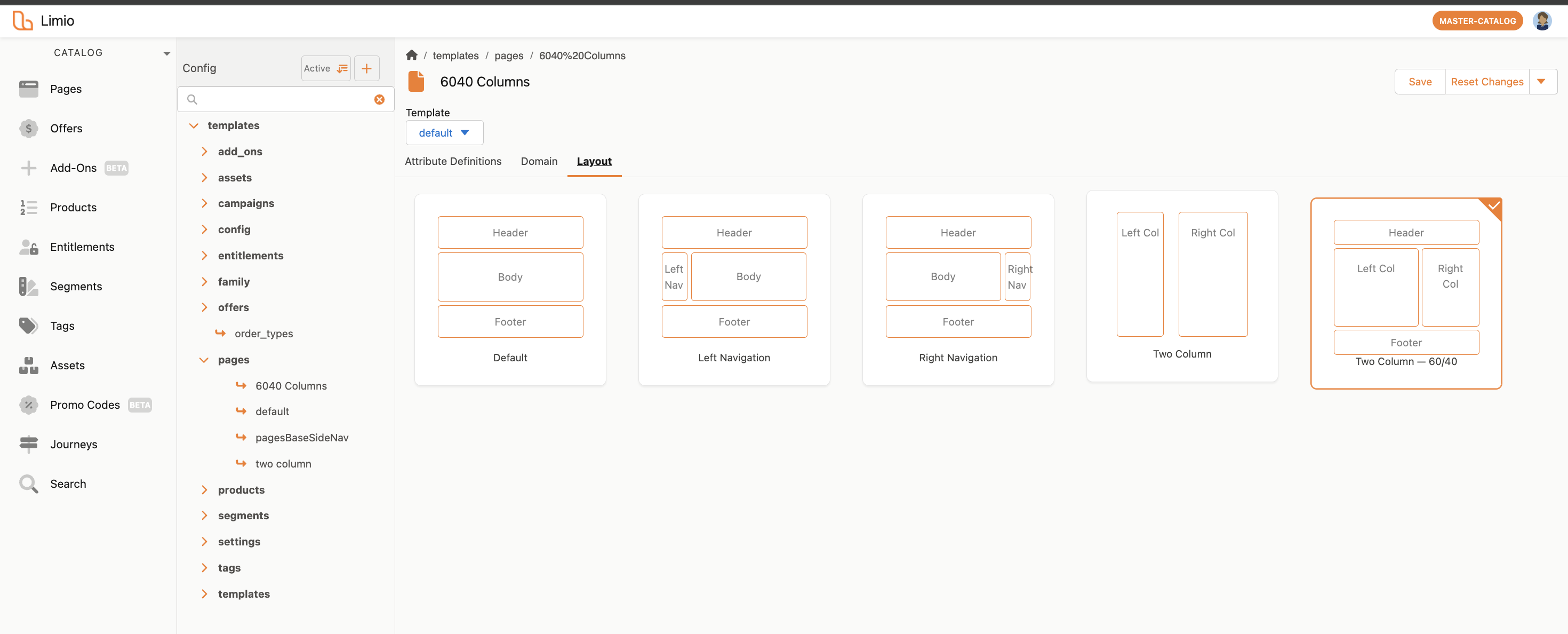Open the user avatar menu
The height and width of the screenshot is (634, 1568).
1542,21
